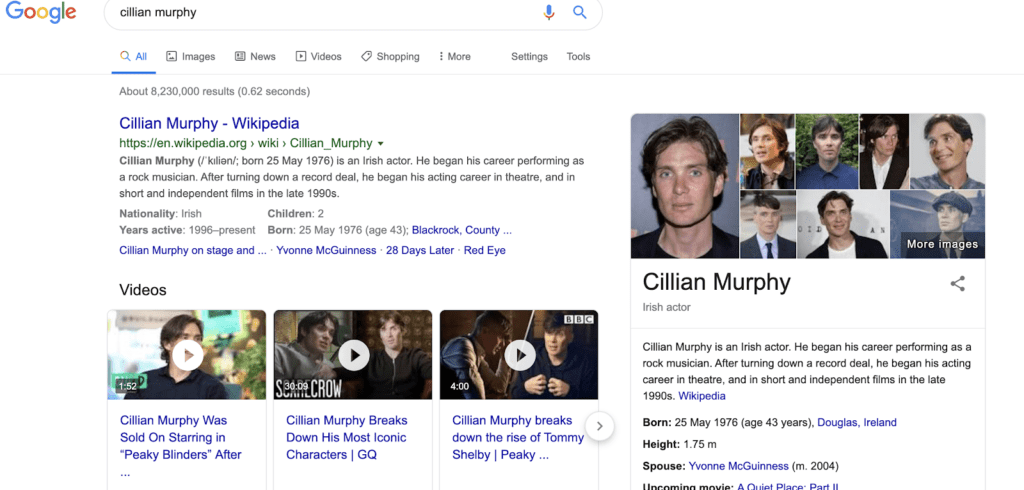Open 'Cillian Murphy Was Sold On Starring' video title
The height and width of the screenshot is (490, 1024).
pos(181,446)
